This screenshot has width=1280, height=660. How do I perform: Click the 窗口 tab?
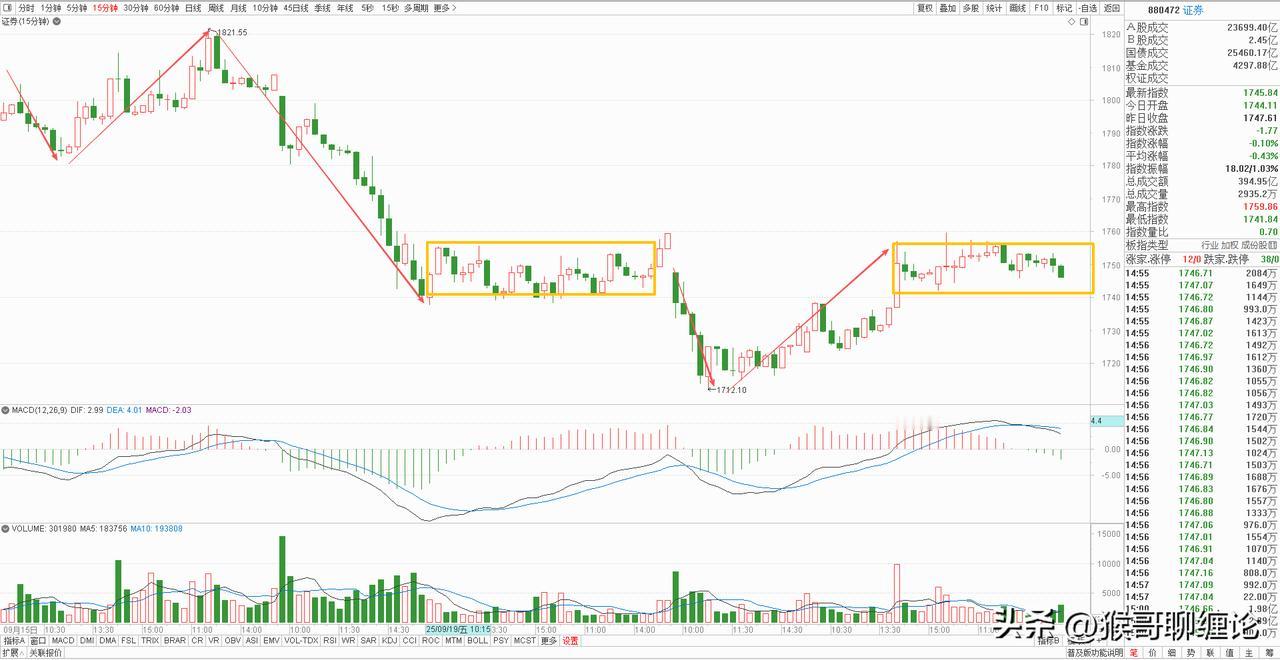38,640
